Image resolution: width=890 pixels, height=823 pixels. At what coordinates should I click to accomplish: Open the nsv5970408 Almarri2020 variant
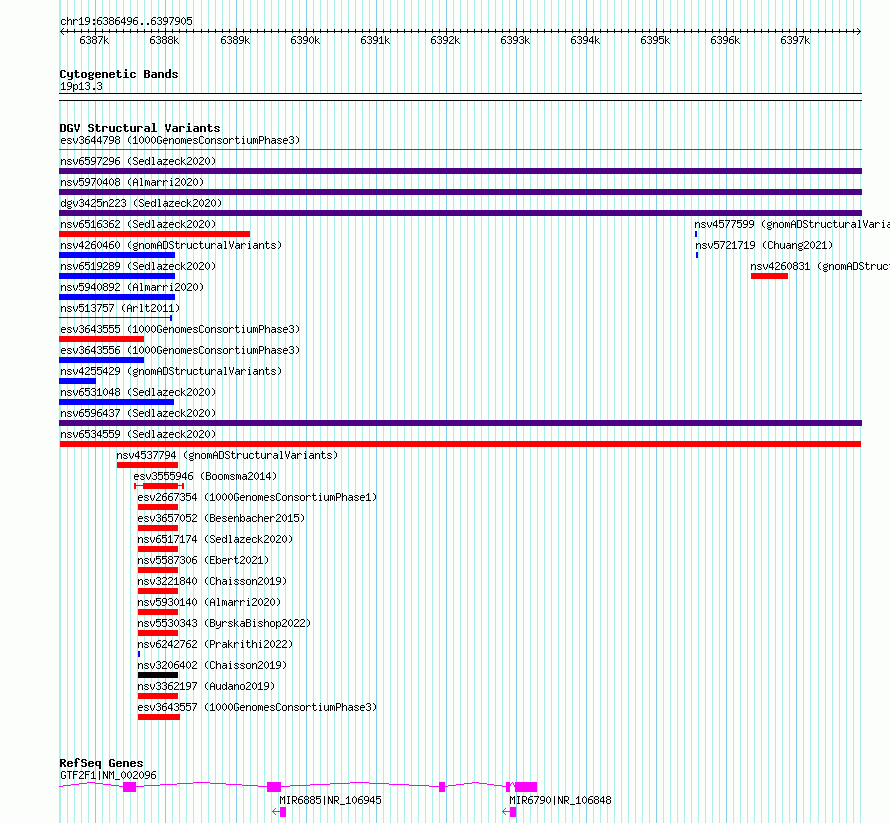(132, 182)
